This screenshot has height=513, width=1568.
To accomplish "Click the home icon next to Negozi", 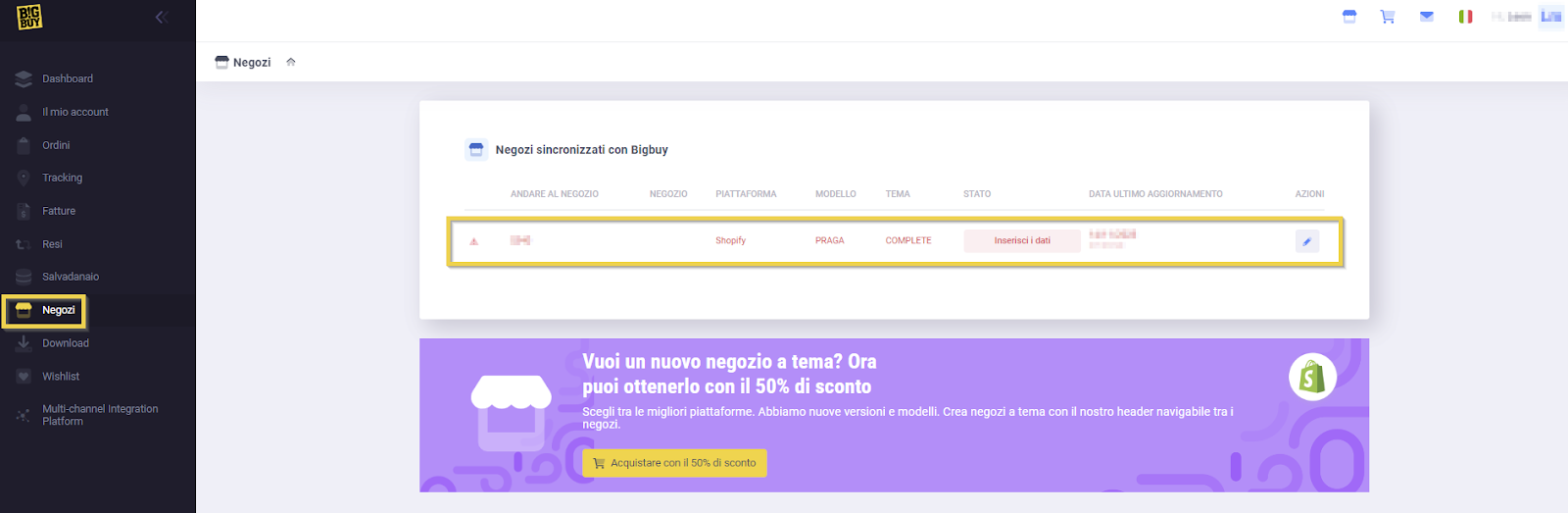I will (x=291, y=62).
